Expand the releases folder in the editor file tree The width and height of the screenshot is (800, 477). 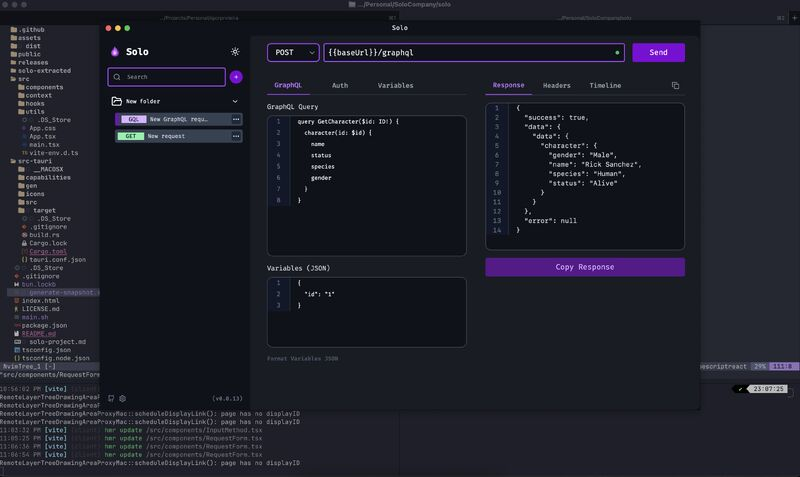click(29, 62)
